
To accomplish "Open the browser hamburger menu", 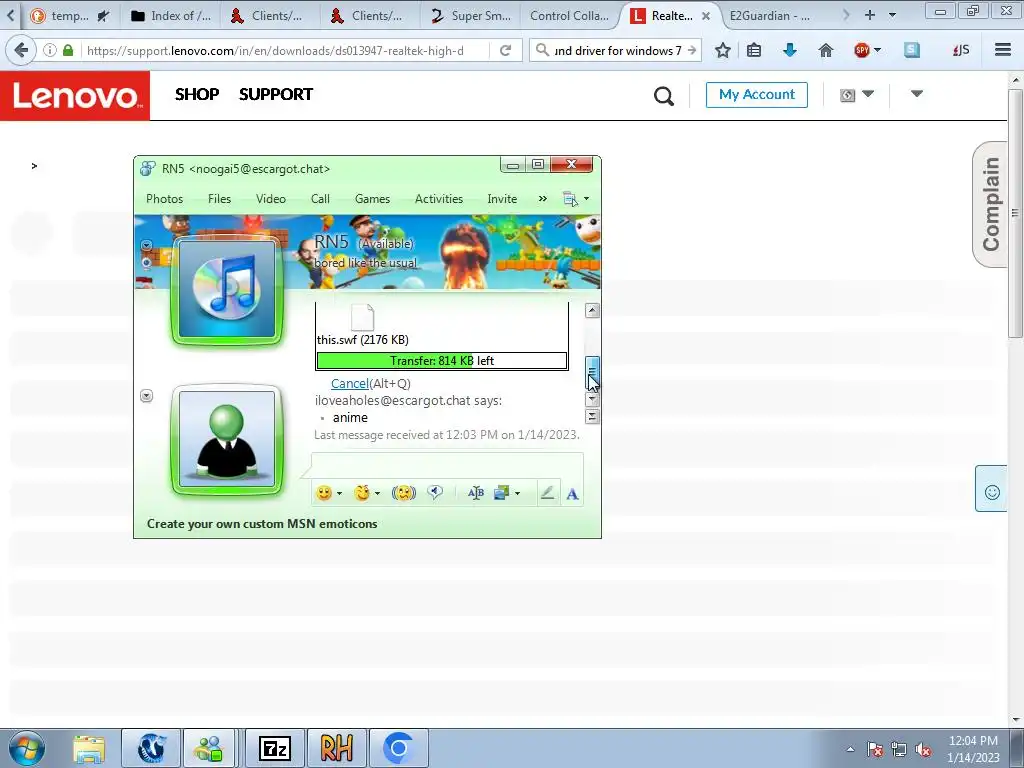I will point(1003,50).
